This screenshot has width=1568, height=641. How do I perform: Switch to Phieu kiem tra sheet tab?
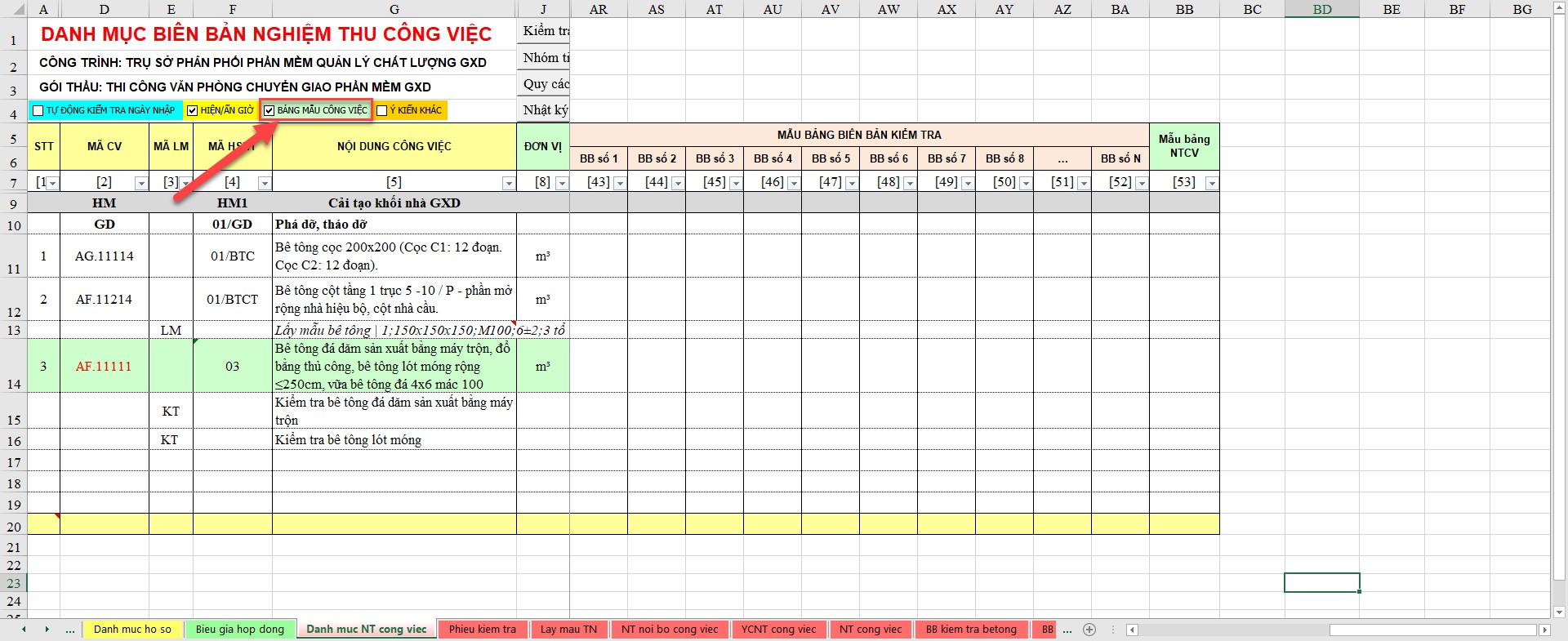click(x=482, y=630)
